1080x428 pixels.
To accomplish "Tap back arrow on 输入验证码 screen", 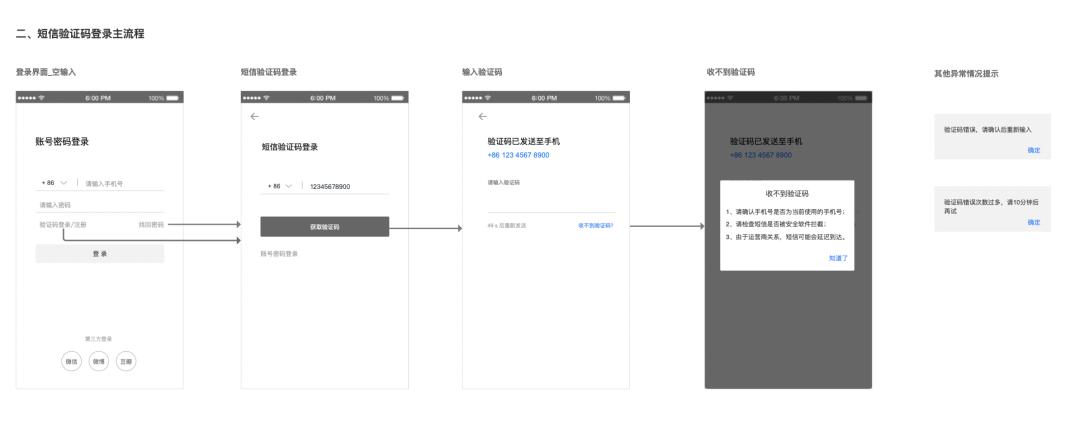I will (482, 116).
